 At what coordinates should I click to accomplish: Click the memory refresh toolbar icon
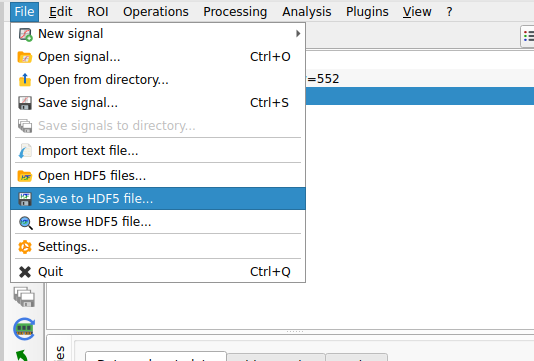pyautogui.click(x=24, y=329)
